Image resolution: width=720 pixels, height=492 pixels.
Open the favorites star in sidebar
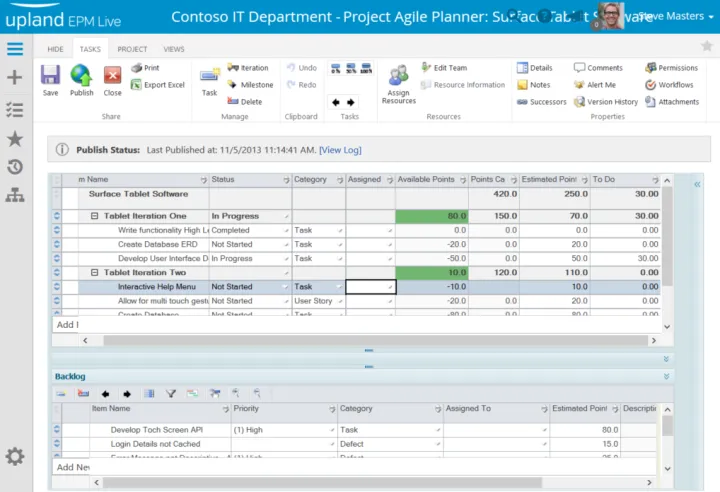15,138
